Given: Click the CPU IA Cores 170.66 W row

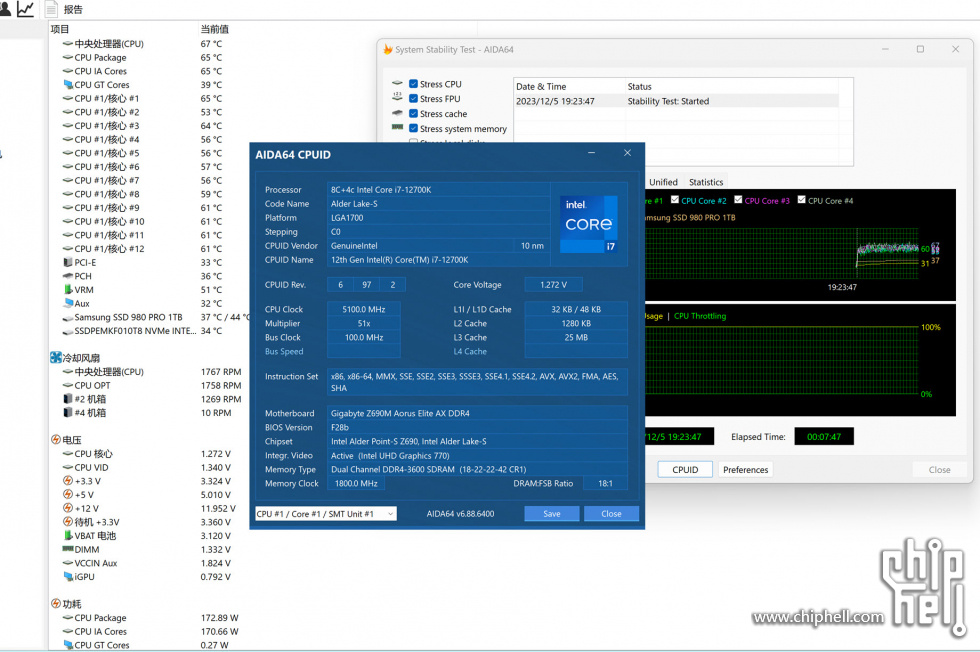Looking at the screenshot, I should [151, 631].
